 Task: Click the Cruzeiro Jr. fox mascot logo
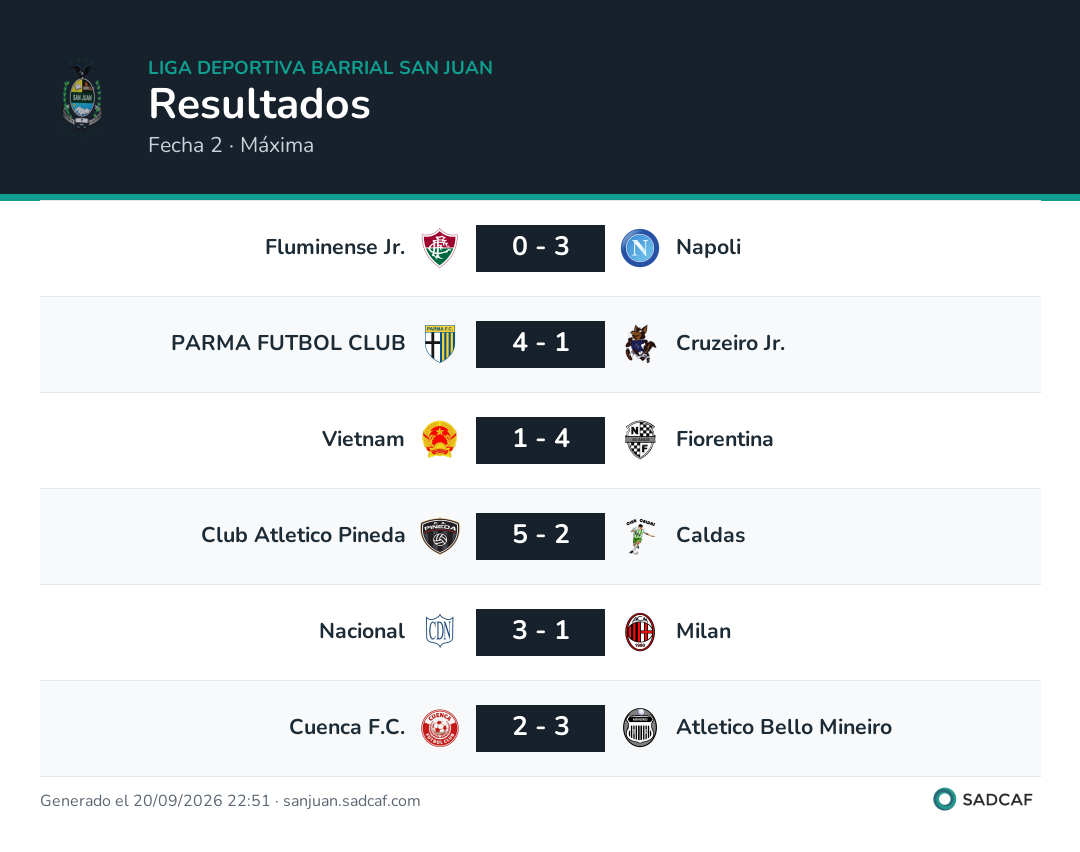[640, 344]
